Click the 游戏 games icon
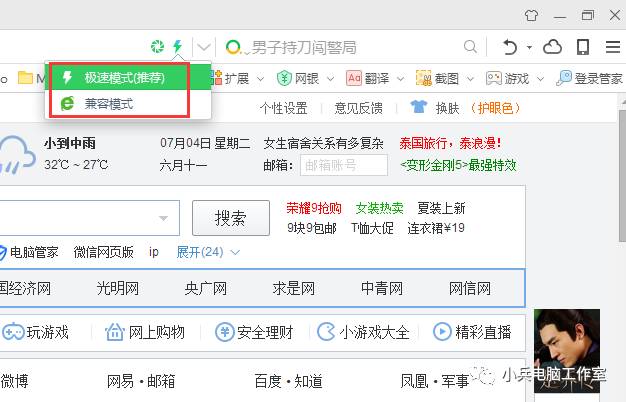This screenshot has height=402, width=626. click(494, 78)
